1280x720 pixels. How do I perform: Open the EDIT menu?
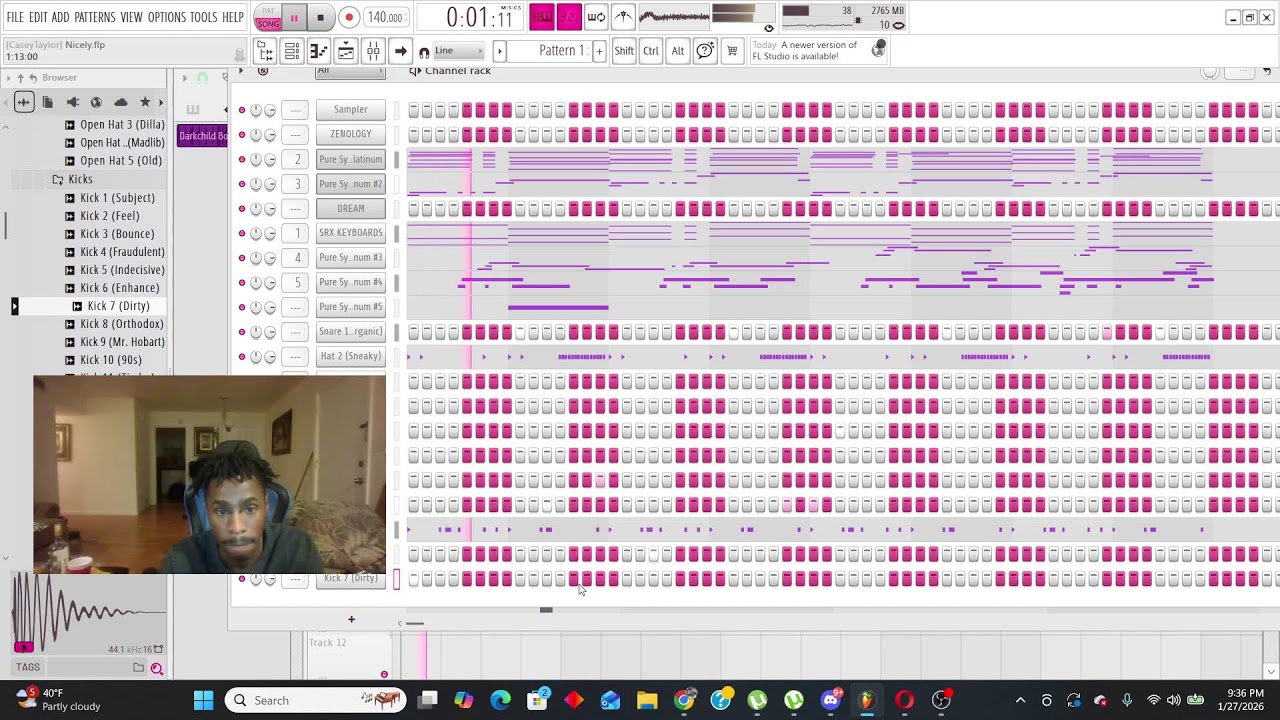click(x=38, y=17)
